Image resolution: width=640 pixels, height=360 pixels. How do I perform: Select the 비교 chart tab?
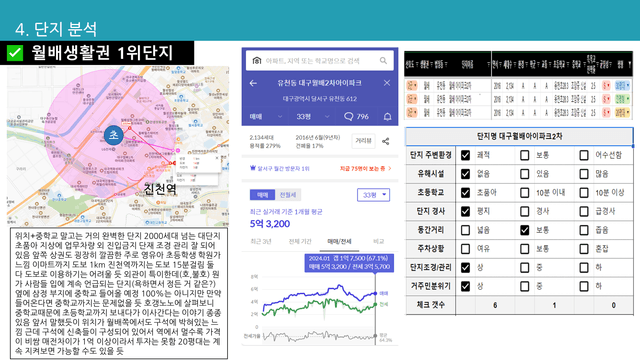pyautogui.click(x=378, y=241)
